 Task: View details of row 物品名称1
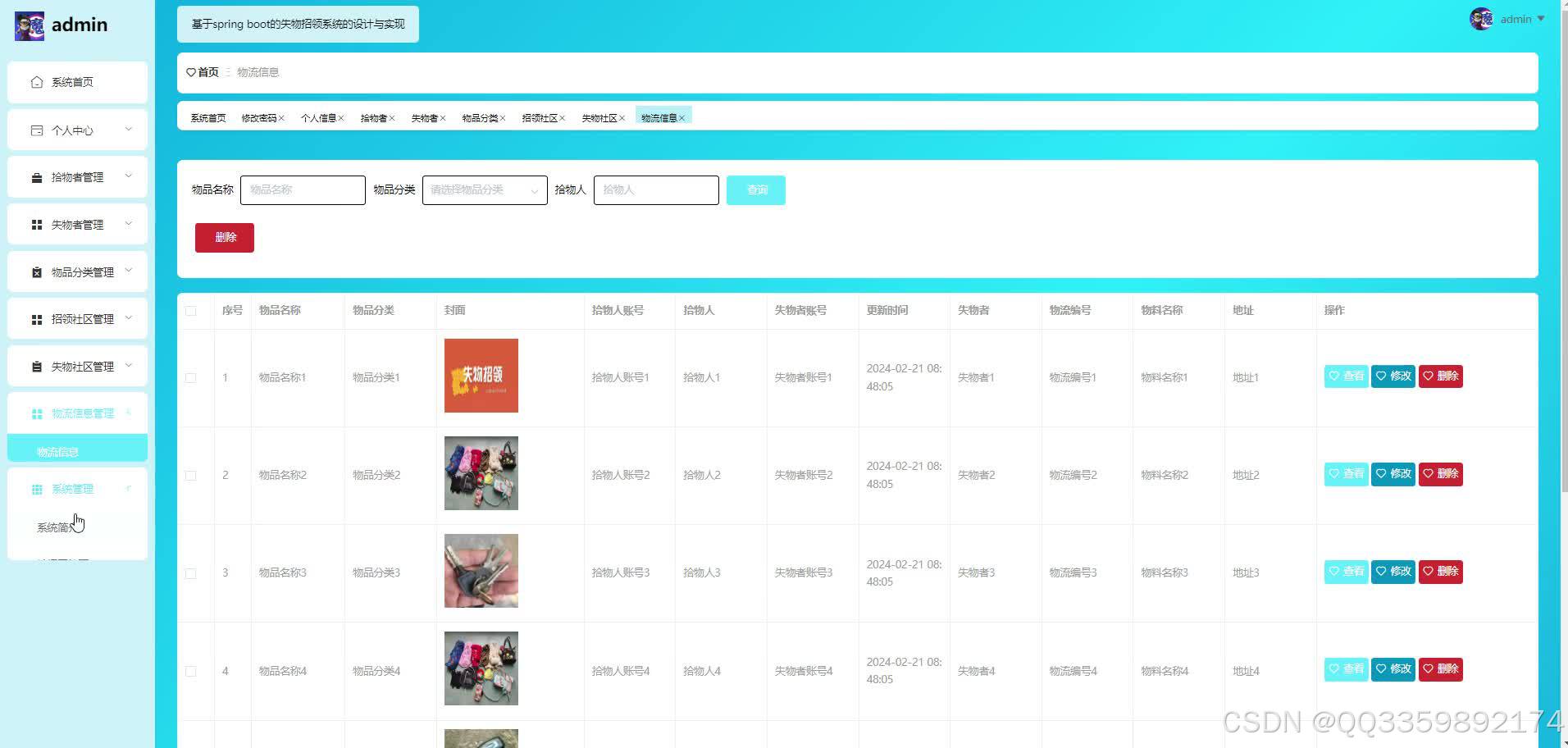click(x=1346, y=376)
